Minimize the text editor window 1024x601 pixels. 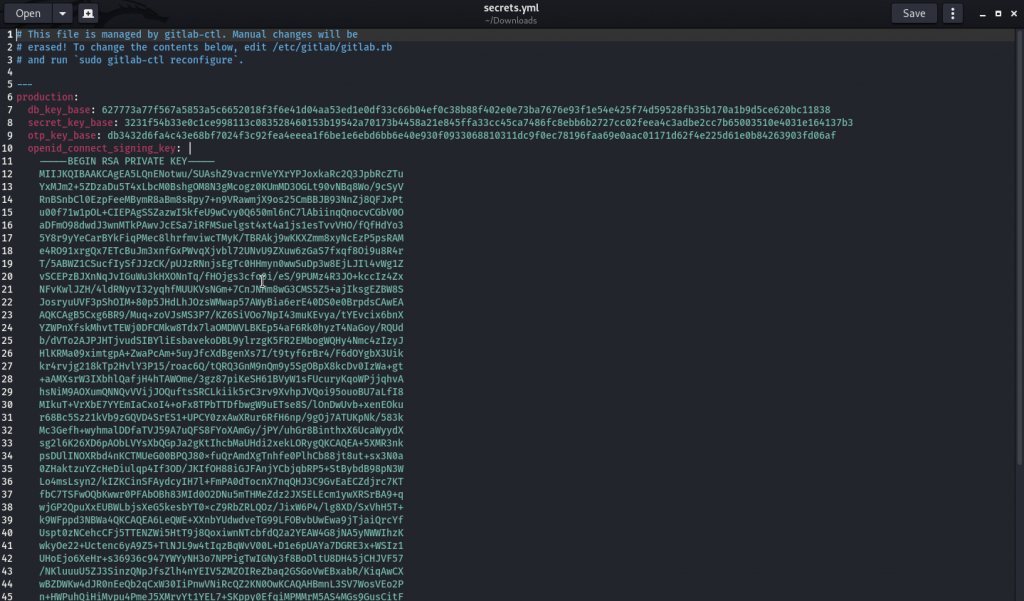click(x=981, y=13)
